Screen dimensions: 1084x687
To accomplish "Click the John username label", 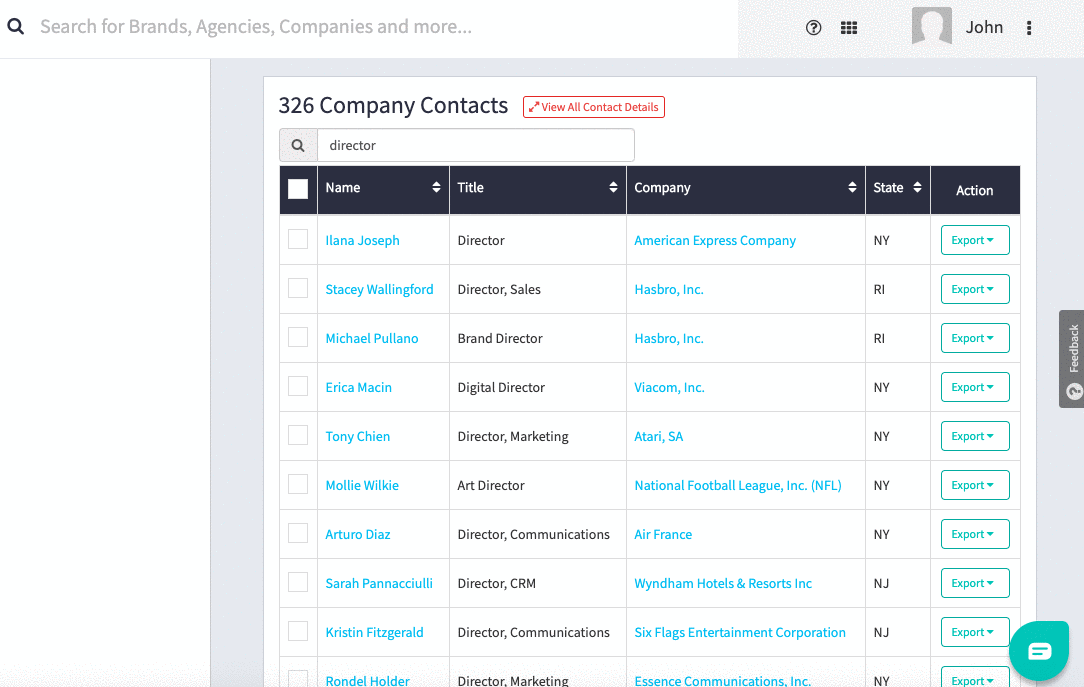I will pyautogui.click(x=984, y=27).
